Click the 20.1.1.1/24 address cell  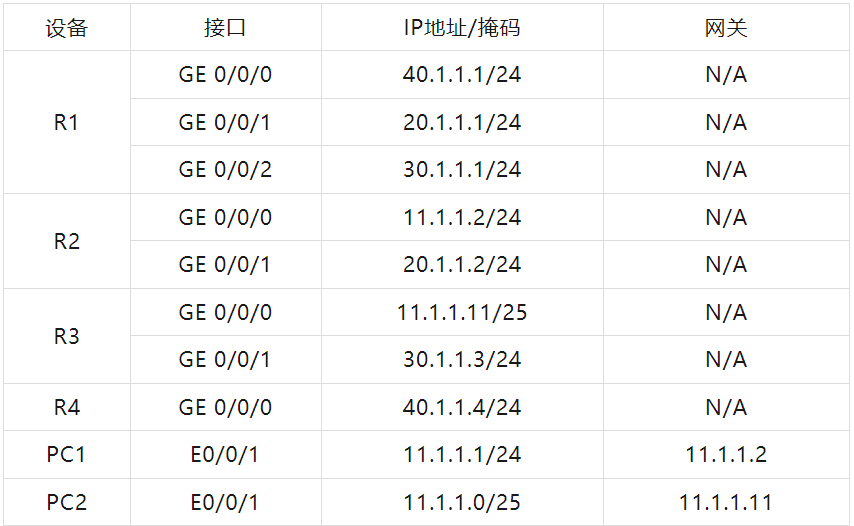462,123
